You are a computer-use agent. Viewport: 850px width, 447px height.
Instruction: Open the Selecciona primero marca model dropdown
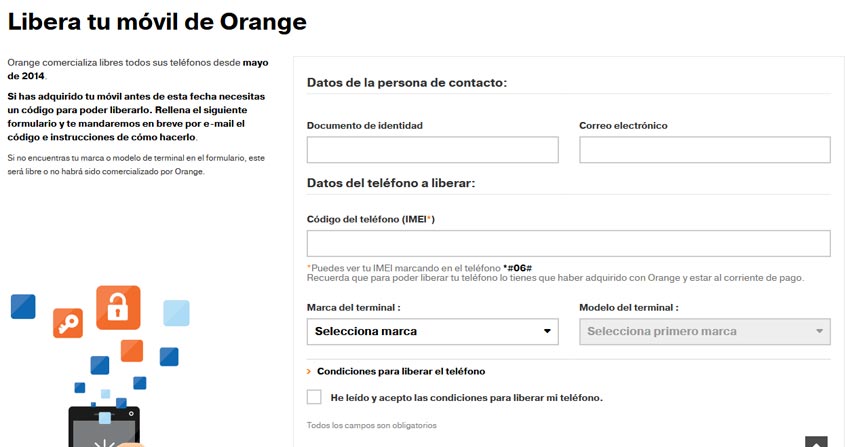tap(705, 332)
